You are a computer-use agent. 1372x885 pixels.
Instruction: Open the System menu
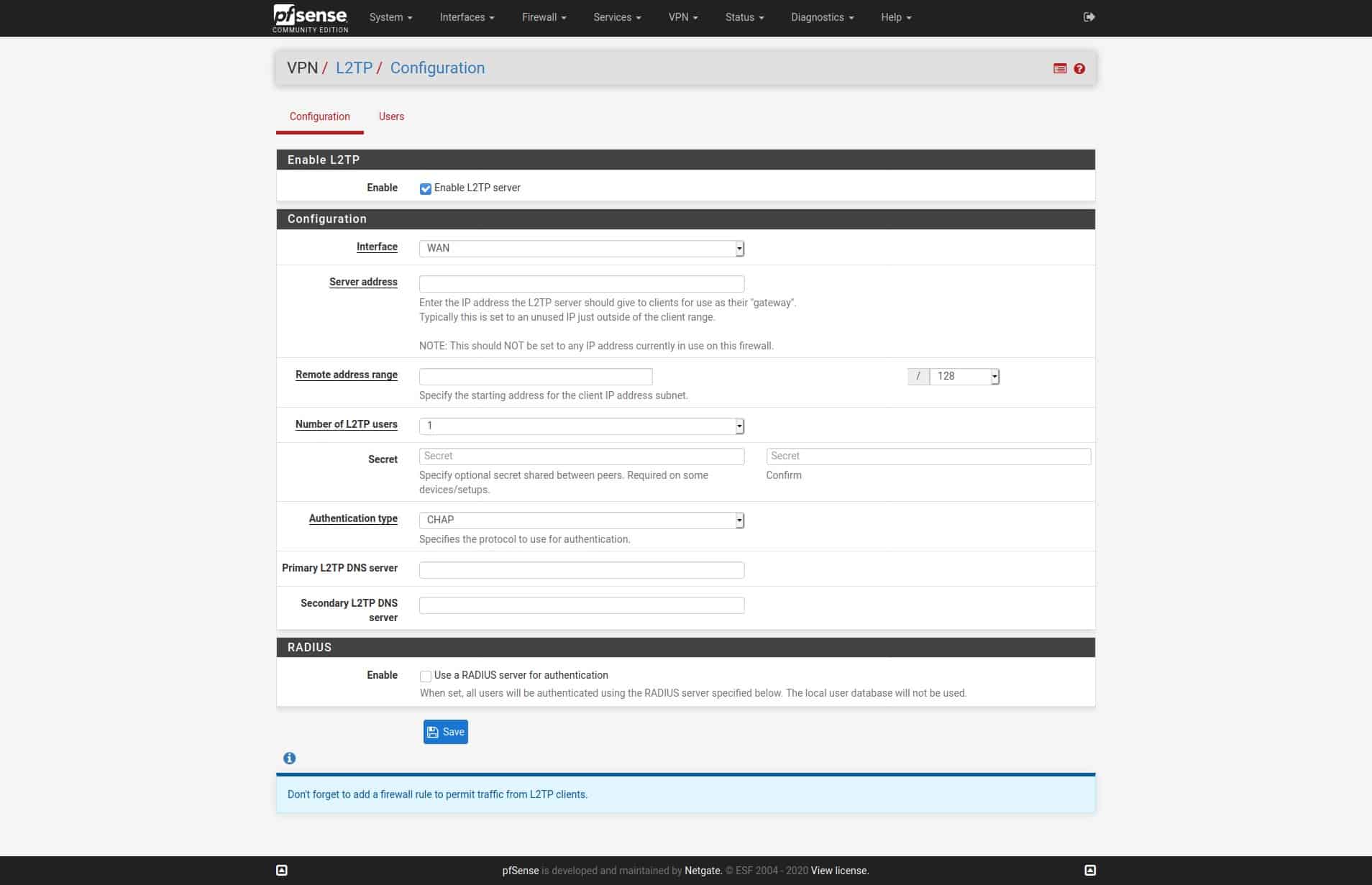click(x=390, y=17)
